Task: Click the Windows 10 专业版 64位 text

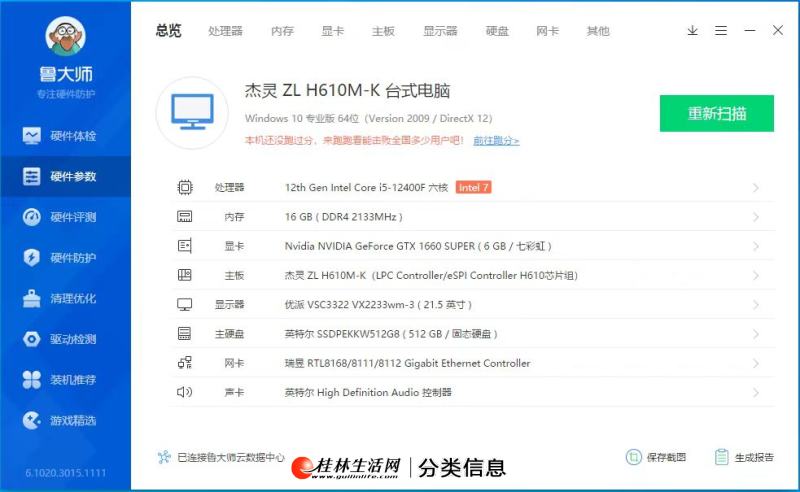Action: point(368,118)
